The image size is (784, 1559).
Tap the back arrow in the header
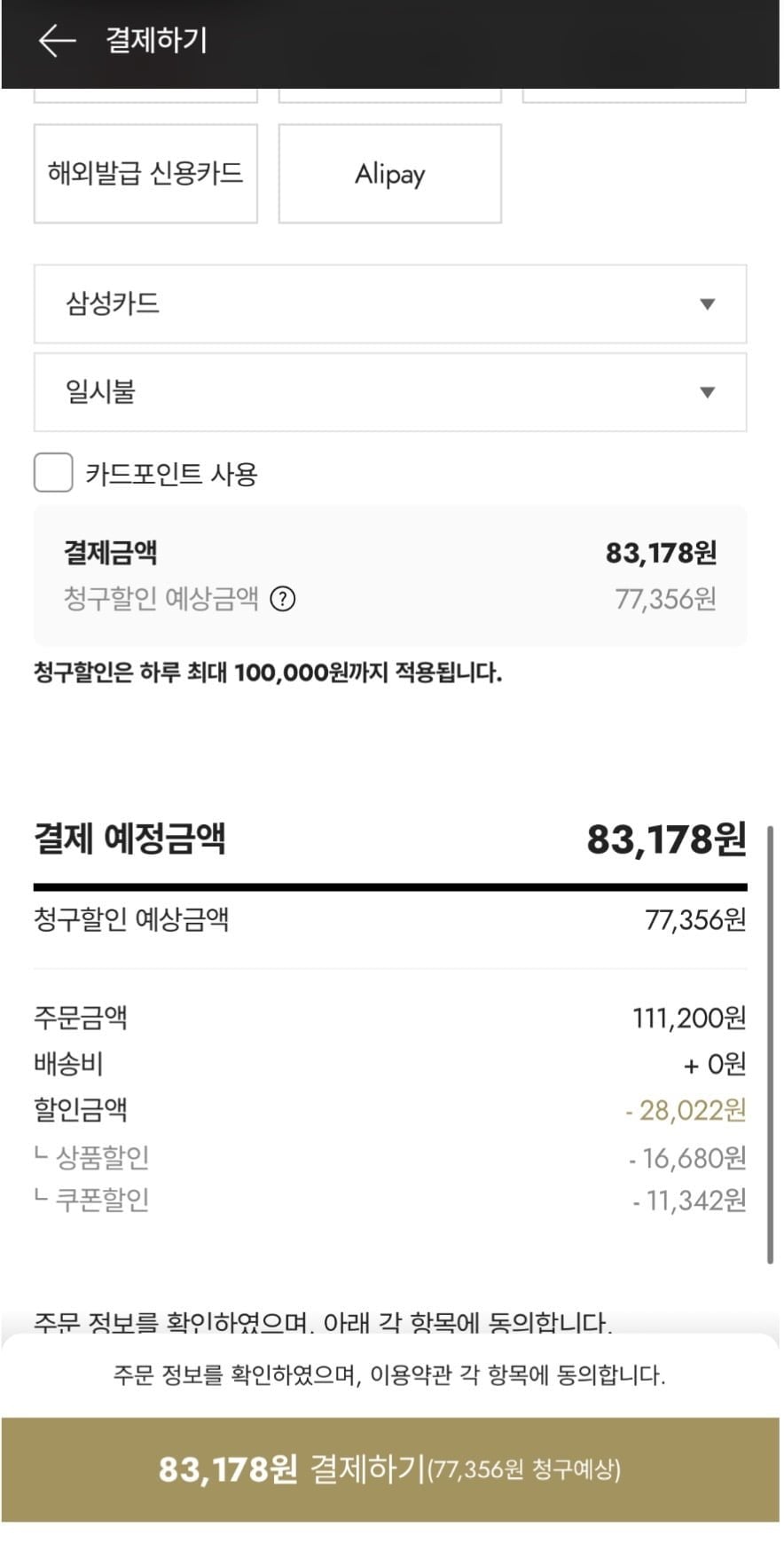[x=57, y=41]
